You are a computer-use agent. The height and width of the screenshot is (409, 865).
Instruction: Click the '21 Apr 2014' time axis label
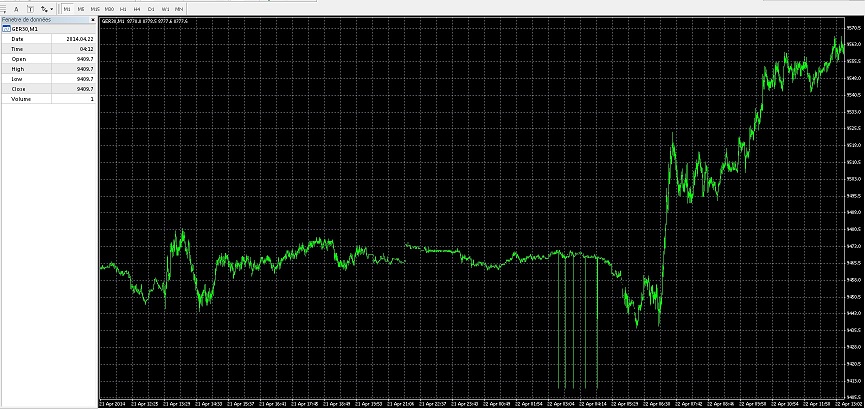[114, 403]
